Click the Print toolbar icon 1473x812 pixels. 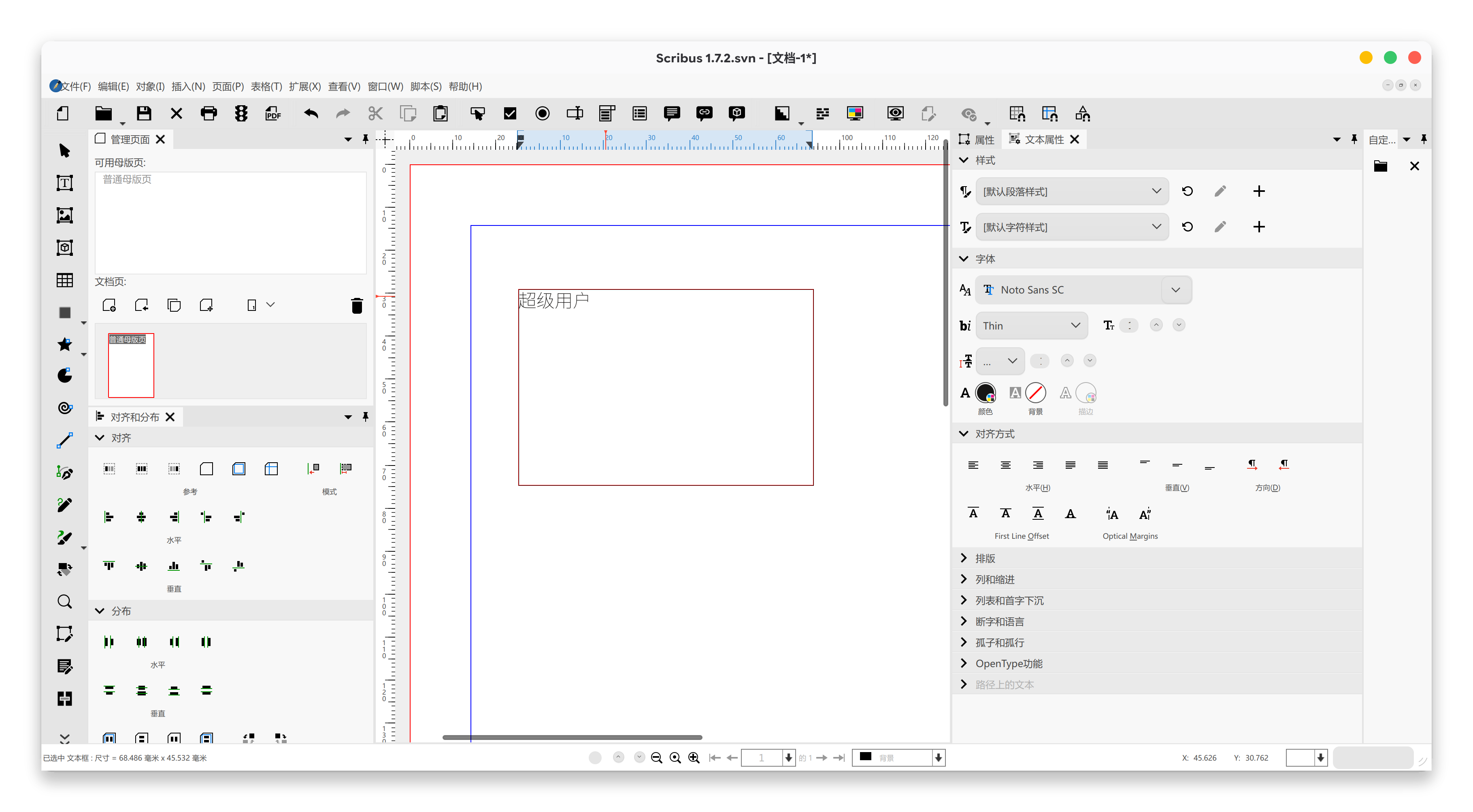(x=209, y=114)
